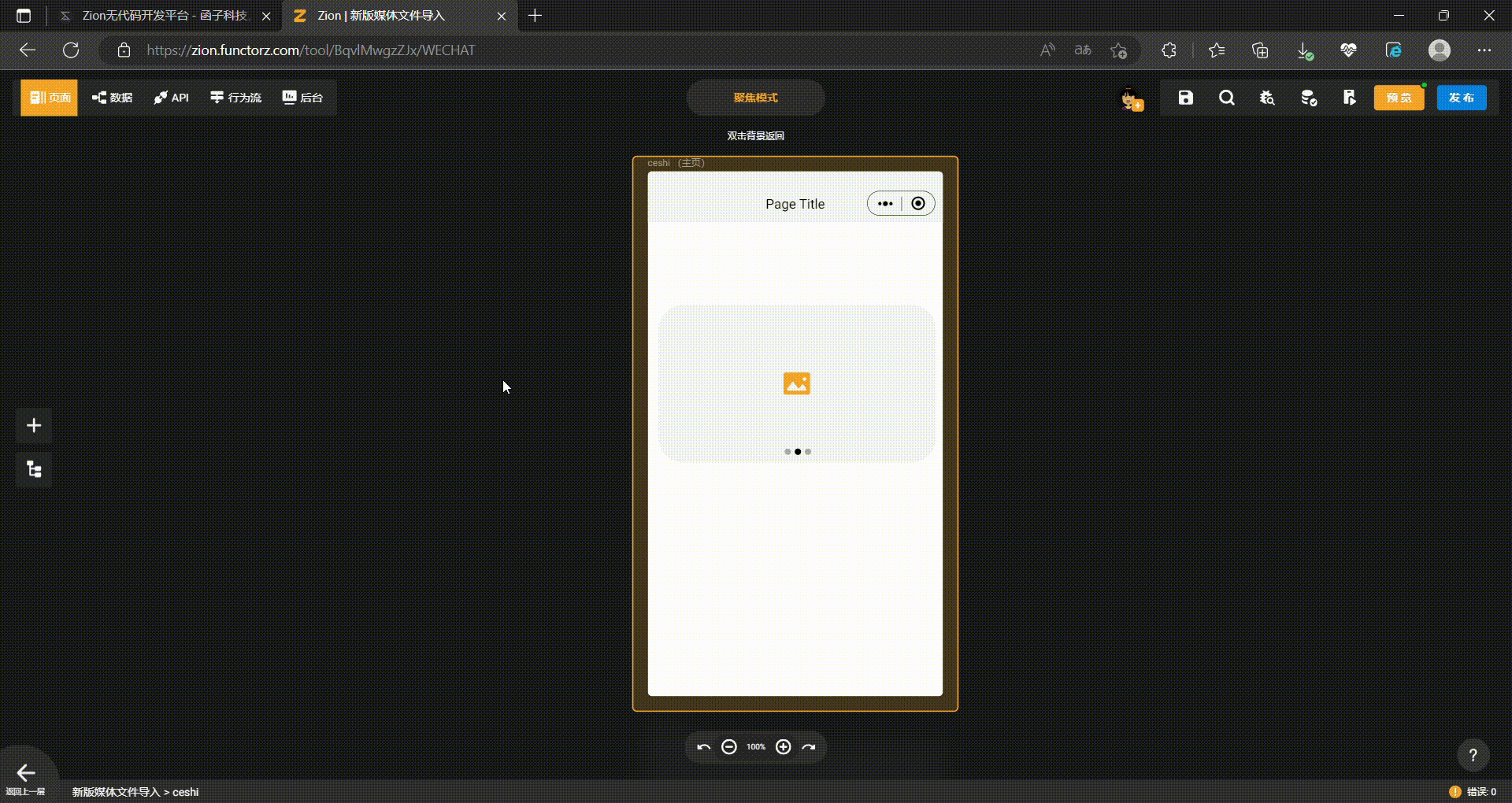
Task: Show the component tree panel
Action: pyautogui.click(x=34, y=470)
